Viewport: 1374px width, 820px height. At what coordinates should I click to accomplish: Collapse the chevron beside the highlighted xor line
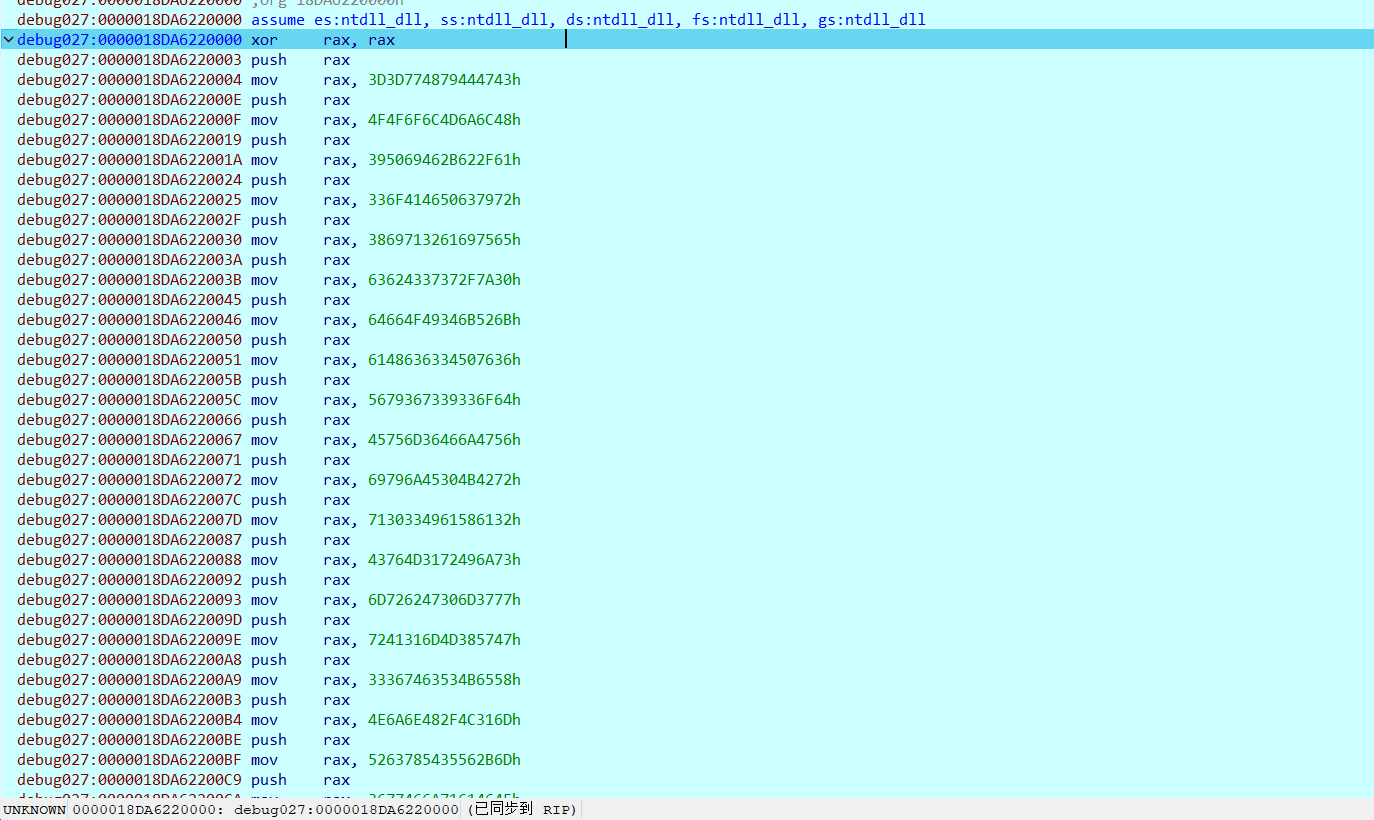pyautogui.click(x=8, y=40)
